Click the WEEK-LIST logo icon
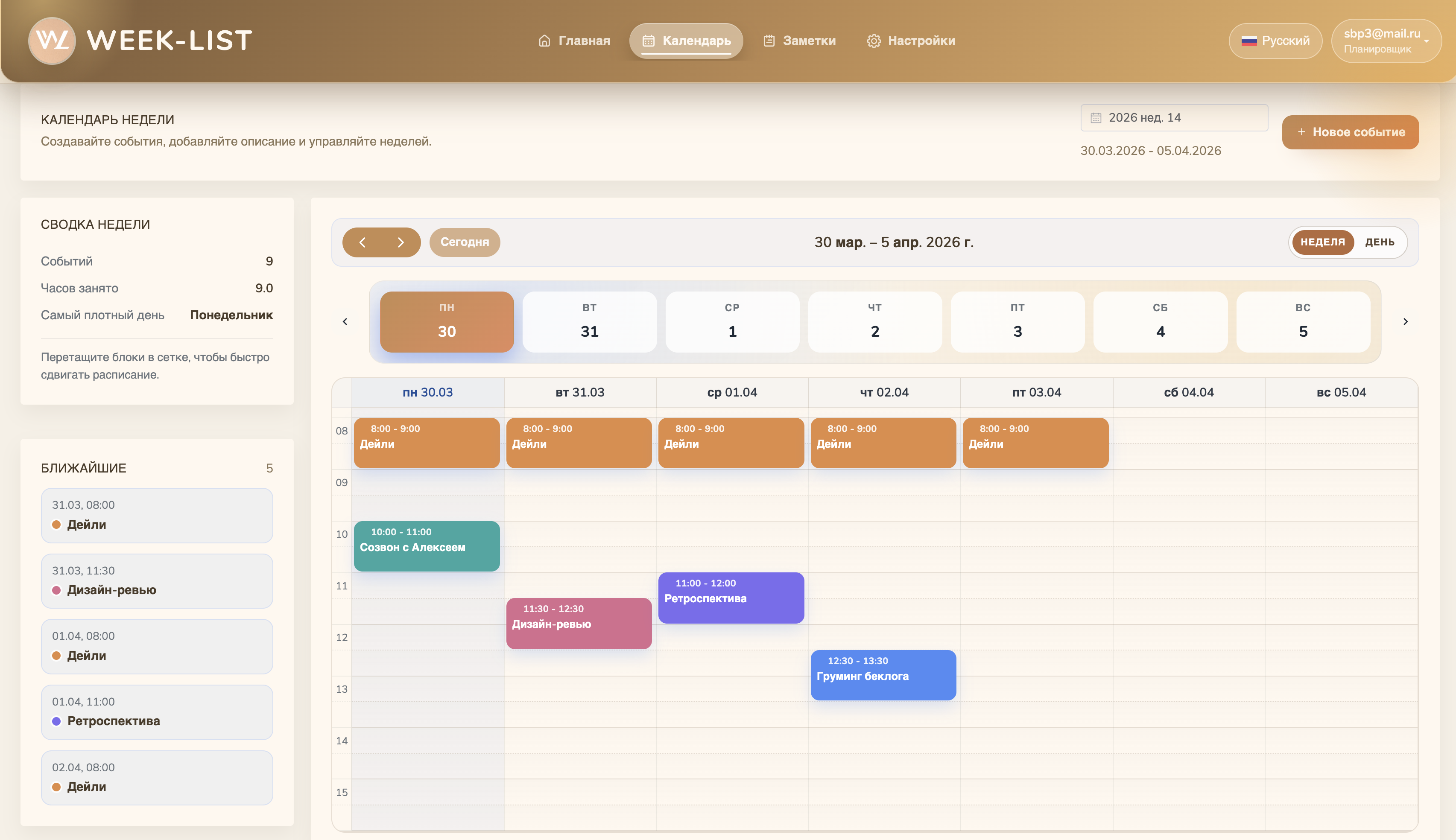This screenshot has height=840, width=1456. tap(51, 41)
